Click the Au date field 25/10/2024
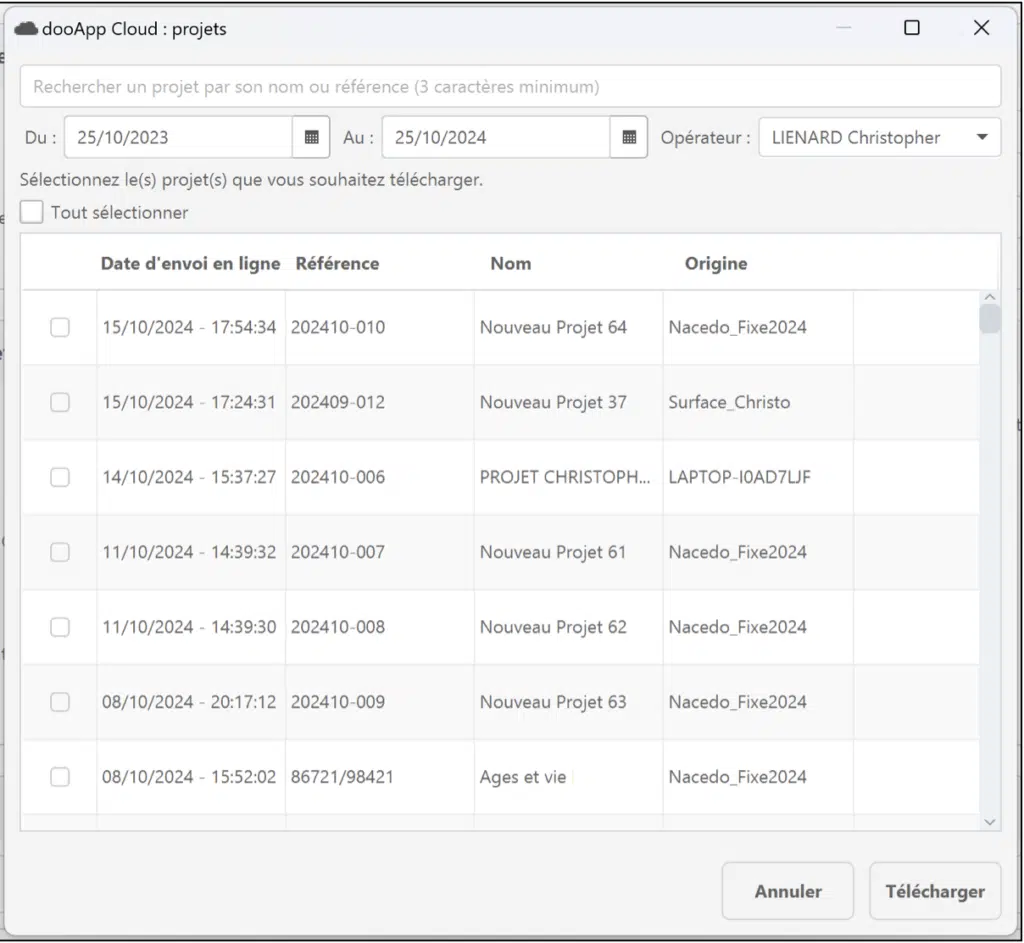 (496, 137)
